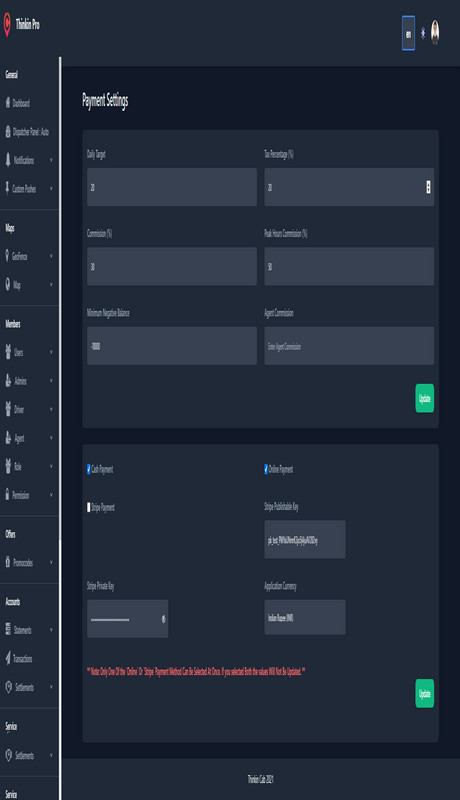Click the Thinkin Pro logo icon

(x=7, y=25)
